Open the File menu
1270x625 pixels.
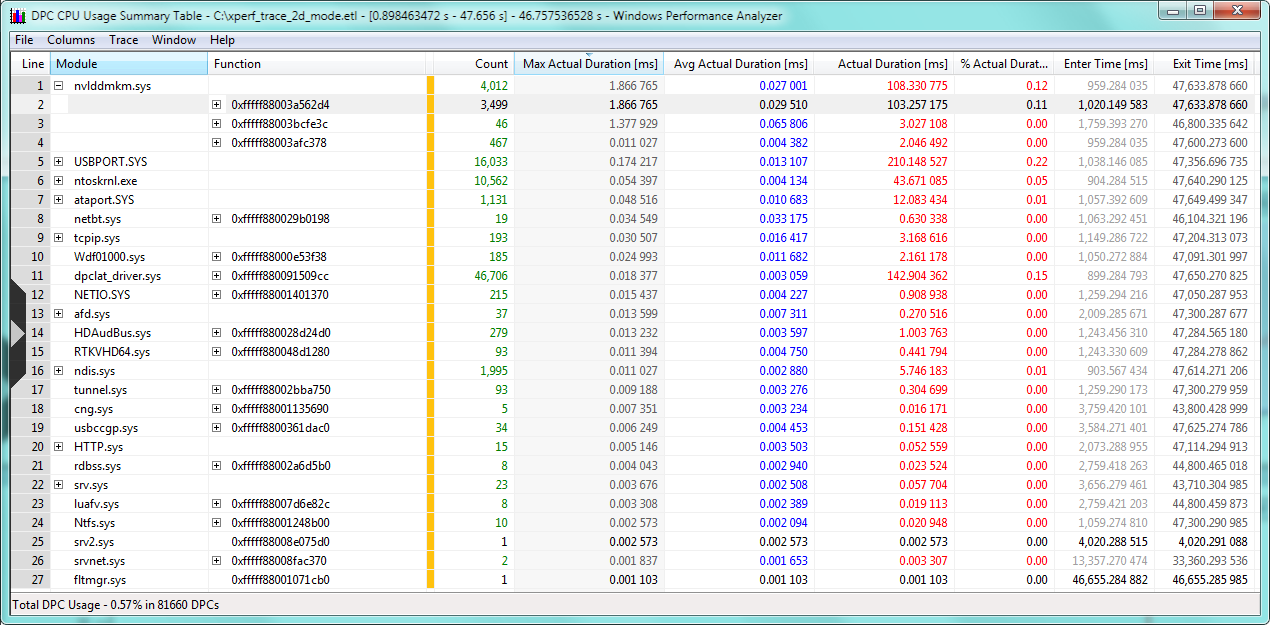24,40
